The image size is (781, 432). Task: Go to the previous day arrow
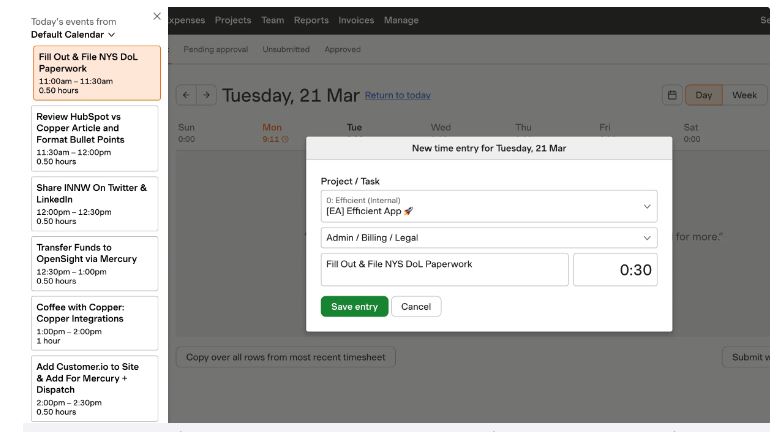click(x=186, y=95)
